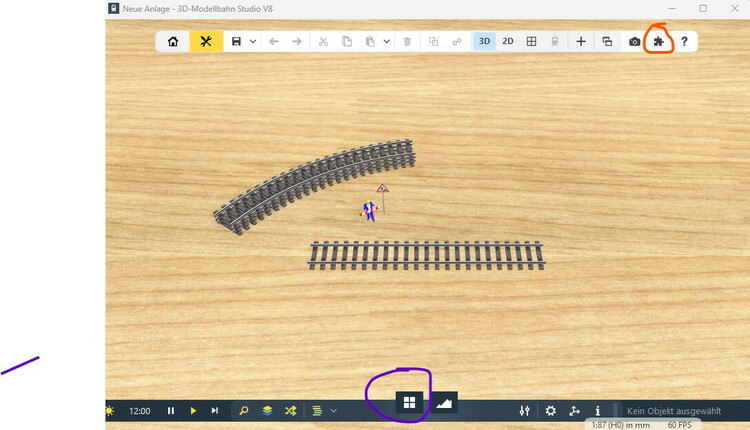Expand the save options dropdown arrow
This screenshot has height=430, width=750.
(x=253, y=42)
